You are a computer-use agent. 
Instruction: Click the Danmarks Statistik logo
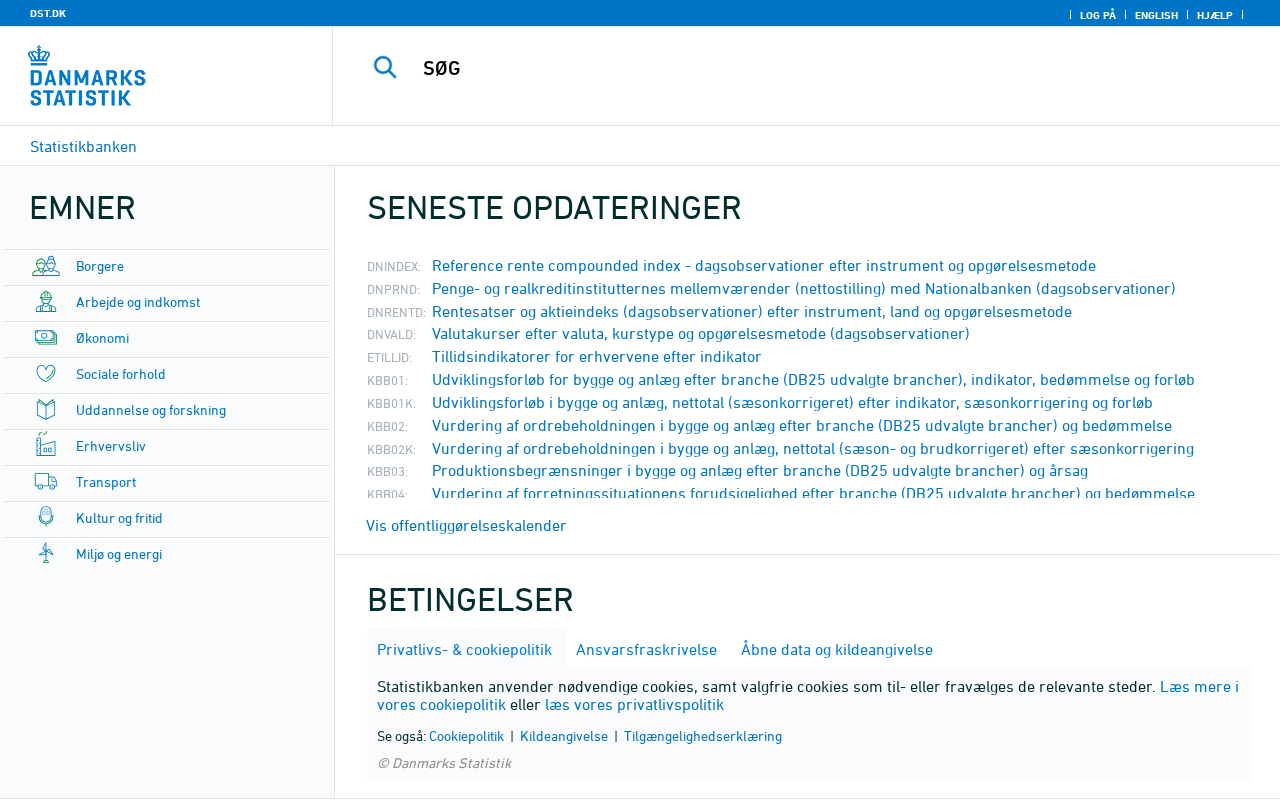(87, 76)
